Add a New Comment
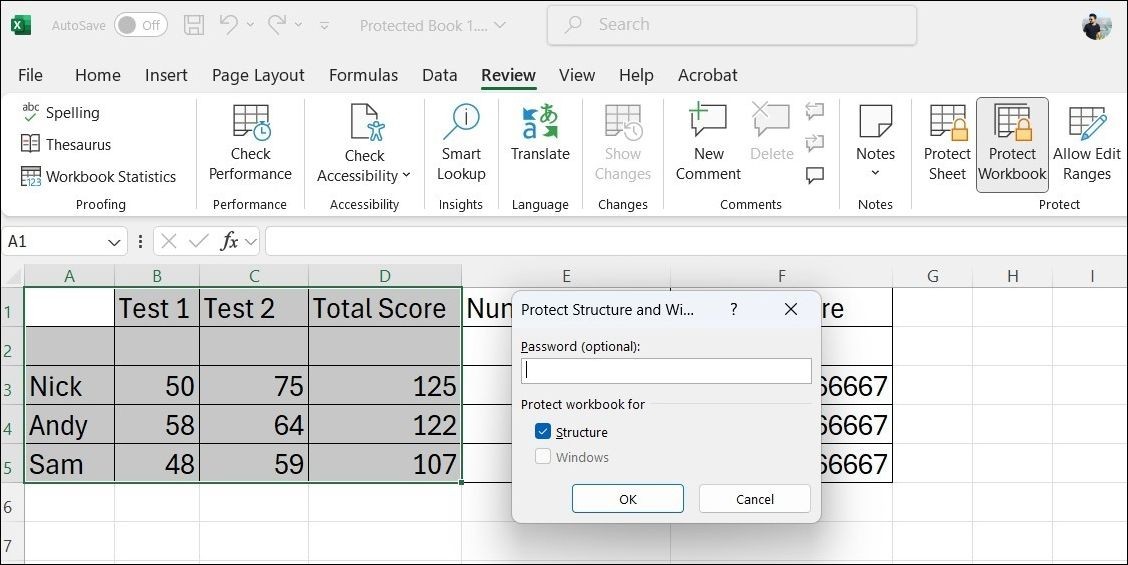The height and width of the screenshot is (565, 1128). 709,143
